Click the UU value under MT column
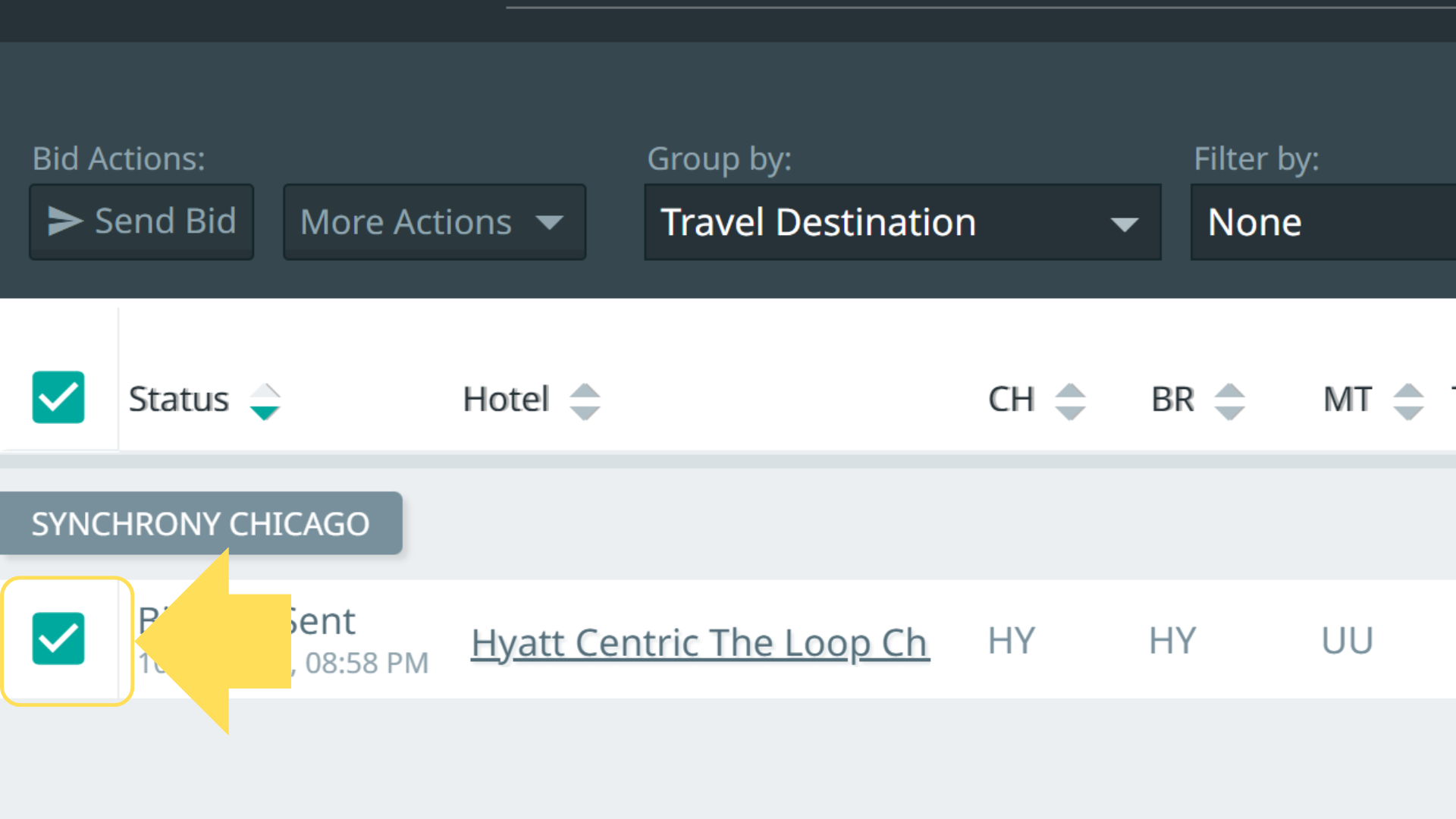The height and width of the screenshot is (819, 1456). point(1348,641)
